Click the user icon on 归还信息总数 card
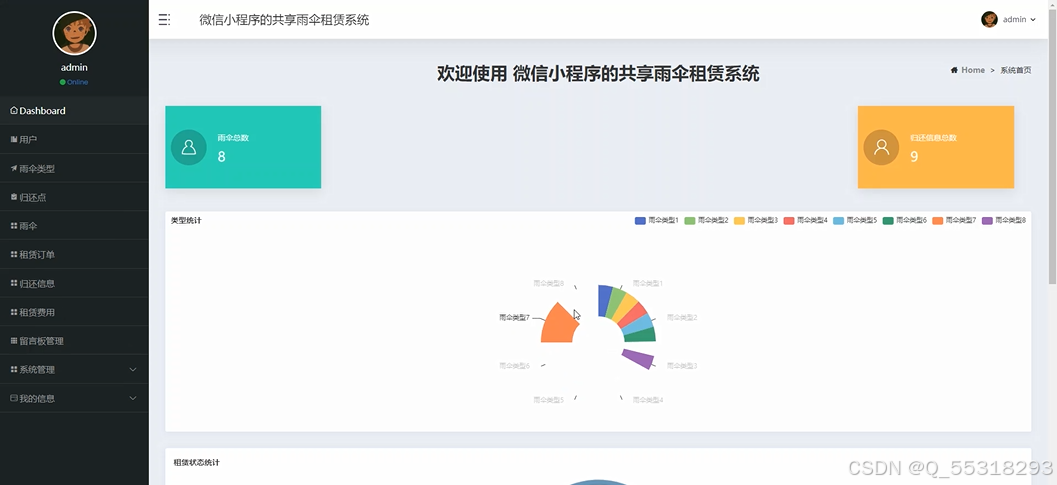This screenshot has width=1057, height=485. (881, 147)
